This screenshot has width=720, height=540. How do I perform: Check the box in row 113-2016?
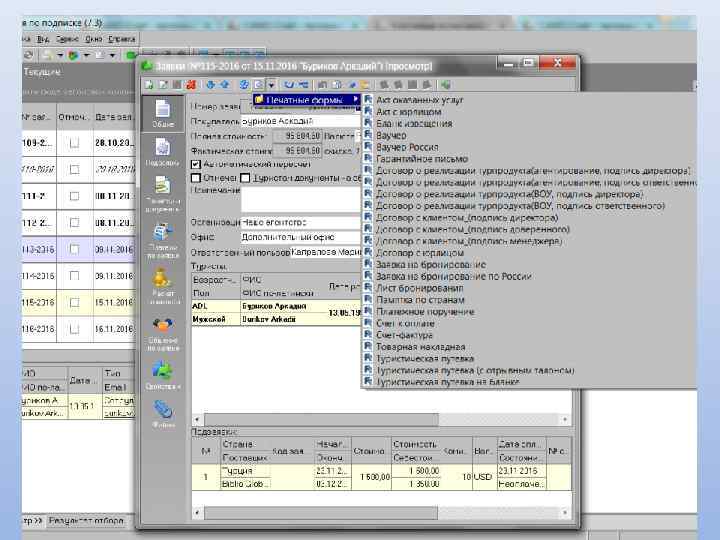click(74, 249)
